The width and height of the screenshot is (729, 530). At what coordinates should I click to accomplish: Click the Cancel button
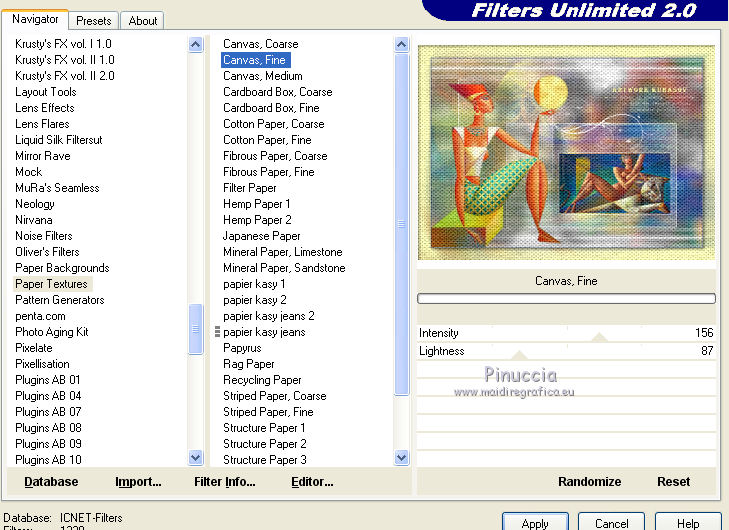(x=611, y=523)
